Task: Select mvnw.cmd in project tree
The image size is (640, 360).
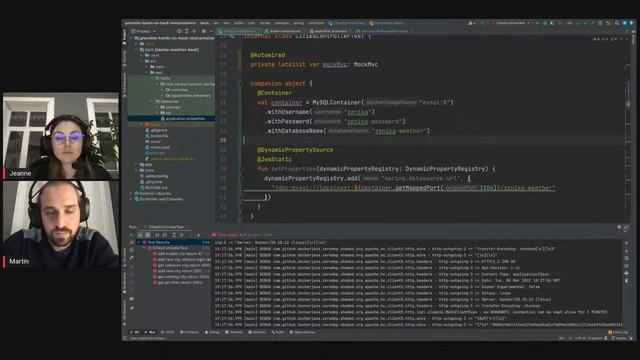Action: (x=157, y=147)
